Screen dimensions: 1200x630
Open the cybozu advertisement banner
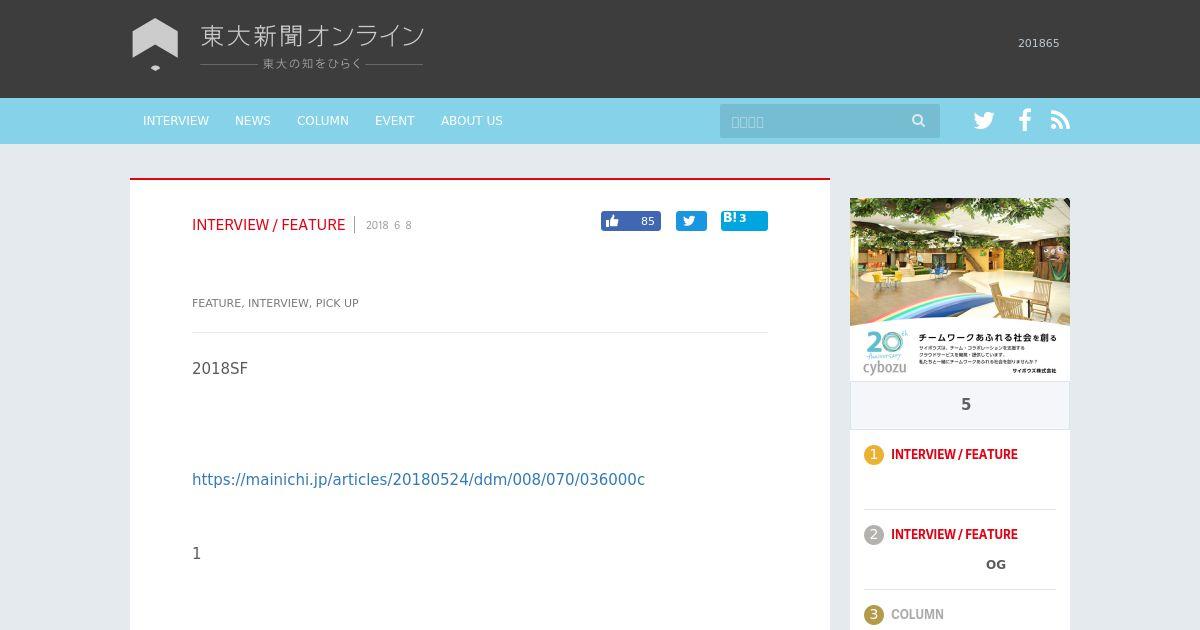coord(960,289)
